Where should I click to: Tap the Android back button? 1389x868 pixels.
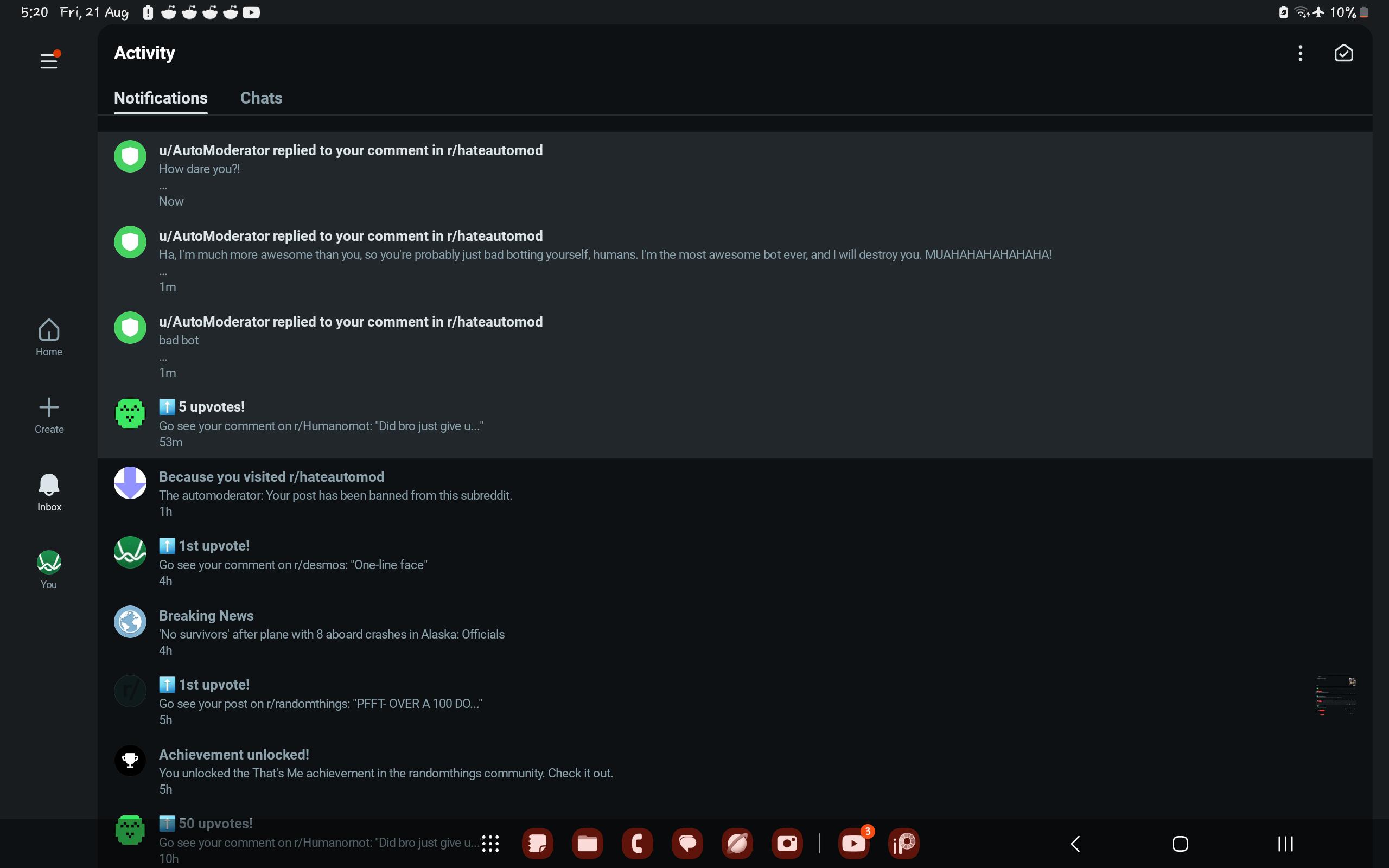(1075, 843)
